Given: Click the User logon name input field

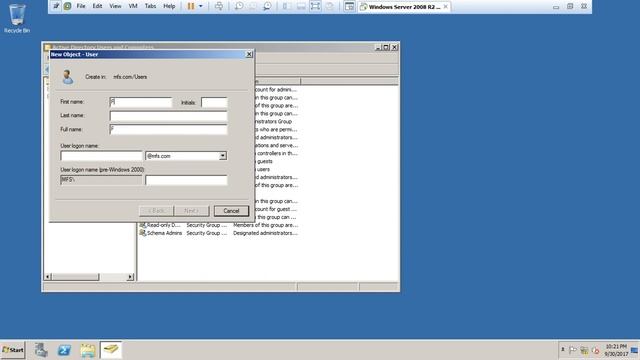Looking at the screenshot, I should (101, 156).
